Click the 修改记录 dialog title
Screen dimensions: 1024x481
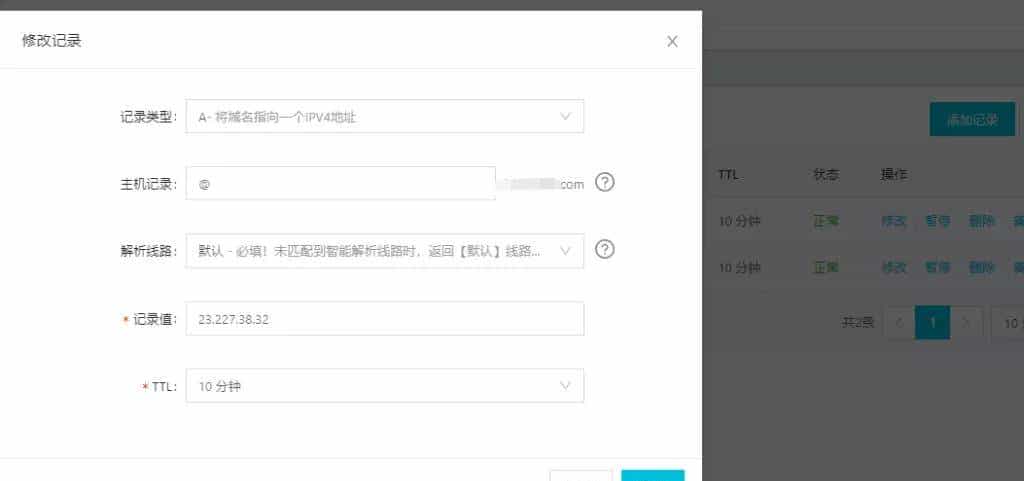[x=52, y=41]
